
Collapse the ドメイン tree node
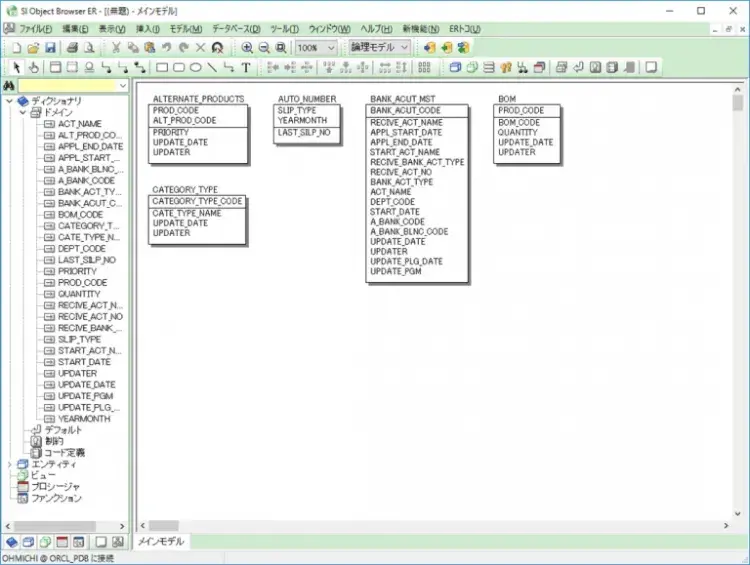[22, 112]
